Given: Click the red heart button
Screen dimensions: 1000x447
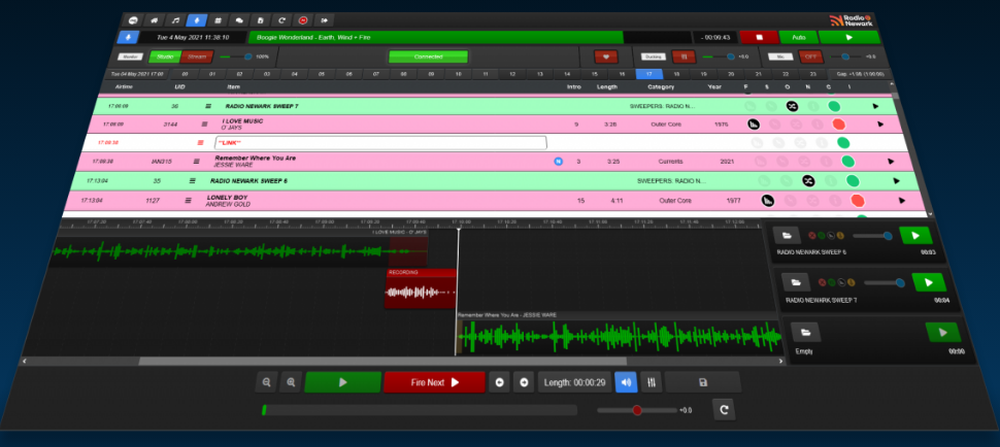Looking at the screenshot, I should pos(606,57).
